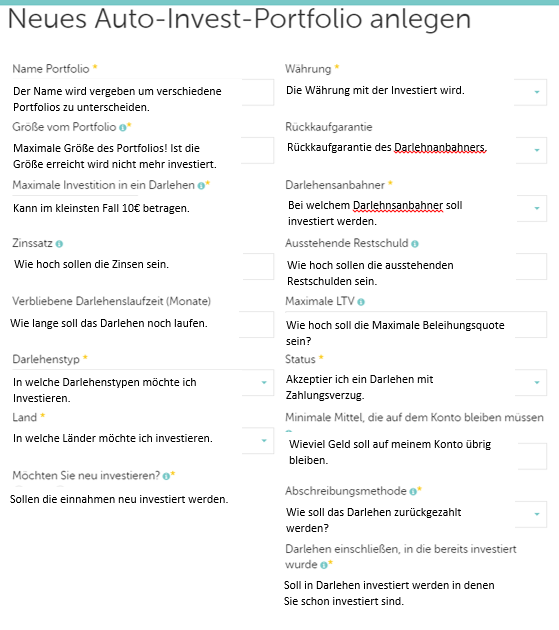The width and height of the screenshot is (559, 630).
Task: Click the Abschreibungsmethode info icon
Action: [x=413, y=491]
